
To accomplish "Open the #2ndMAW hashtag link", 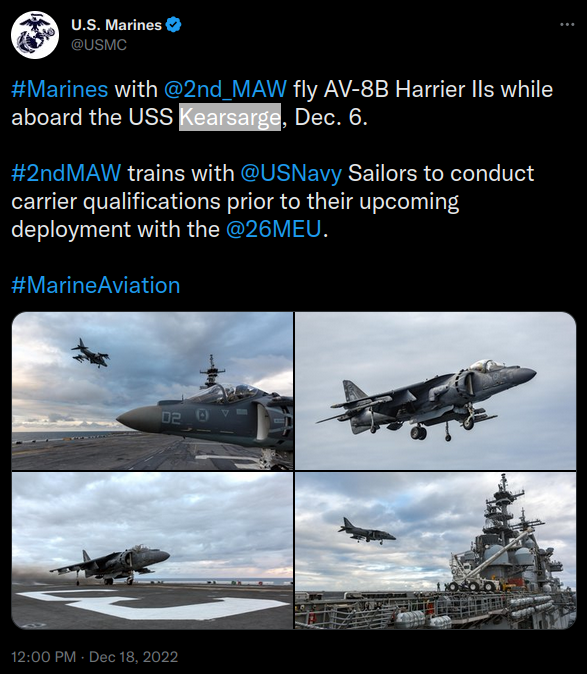I will pyautogui.click(x=66, y=173).
